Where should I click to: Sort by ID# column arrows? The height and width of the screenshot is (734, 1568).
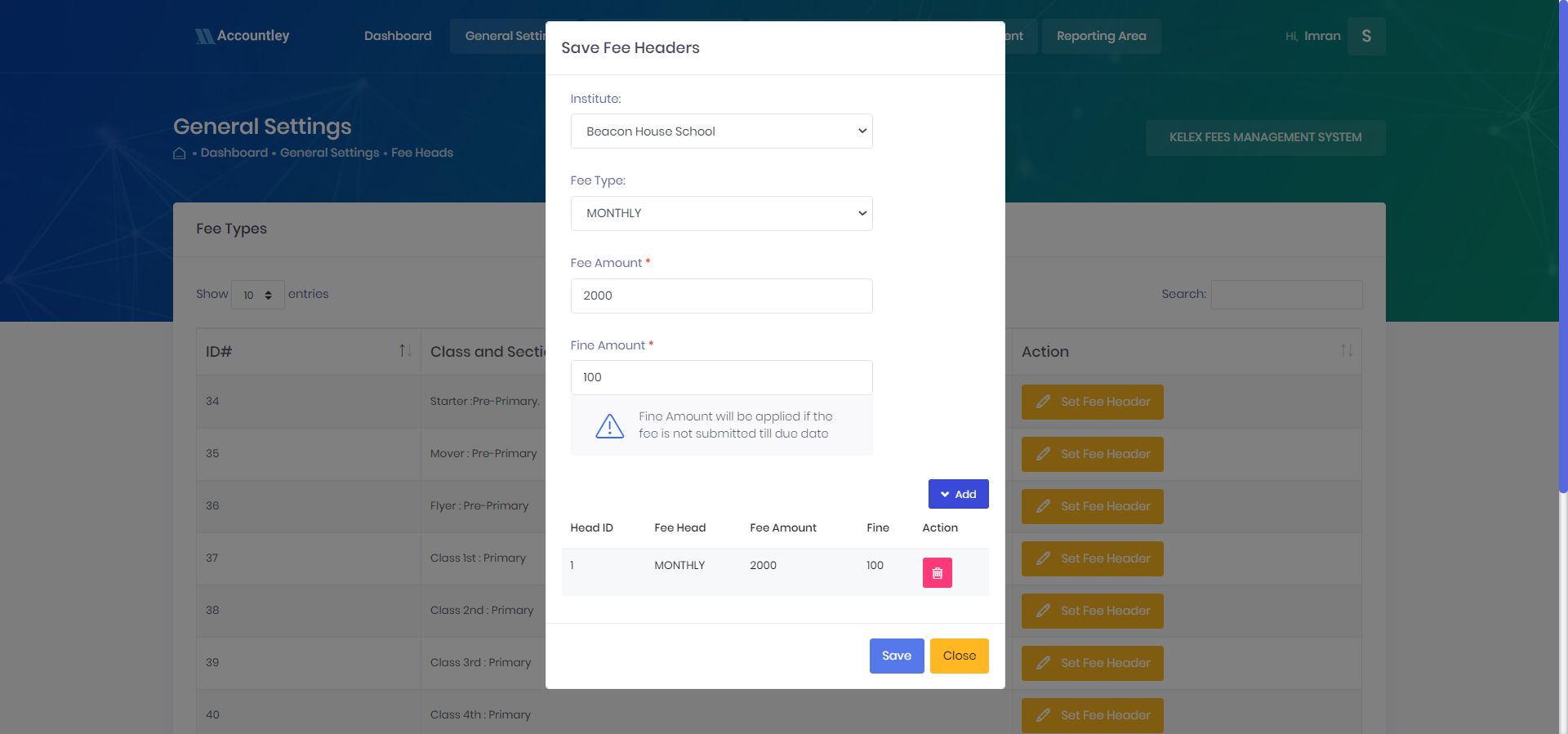pyautogui.click(x=405, y=350)
